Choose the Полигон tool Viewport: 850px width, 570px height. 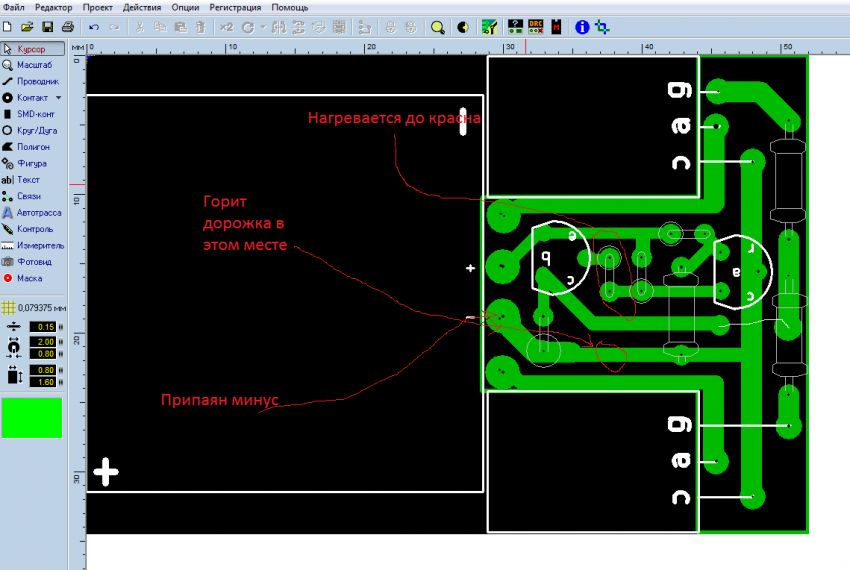32,146
